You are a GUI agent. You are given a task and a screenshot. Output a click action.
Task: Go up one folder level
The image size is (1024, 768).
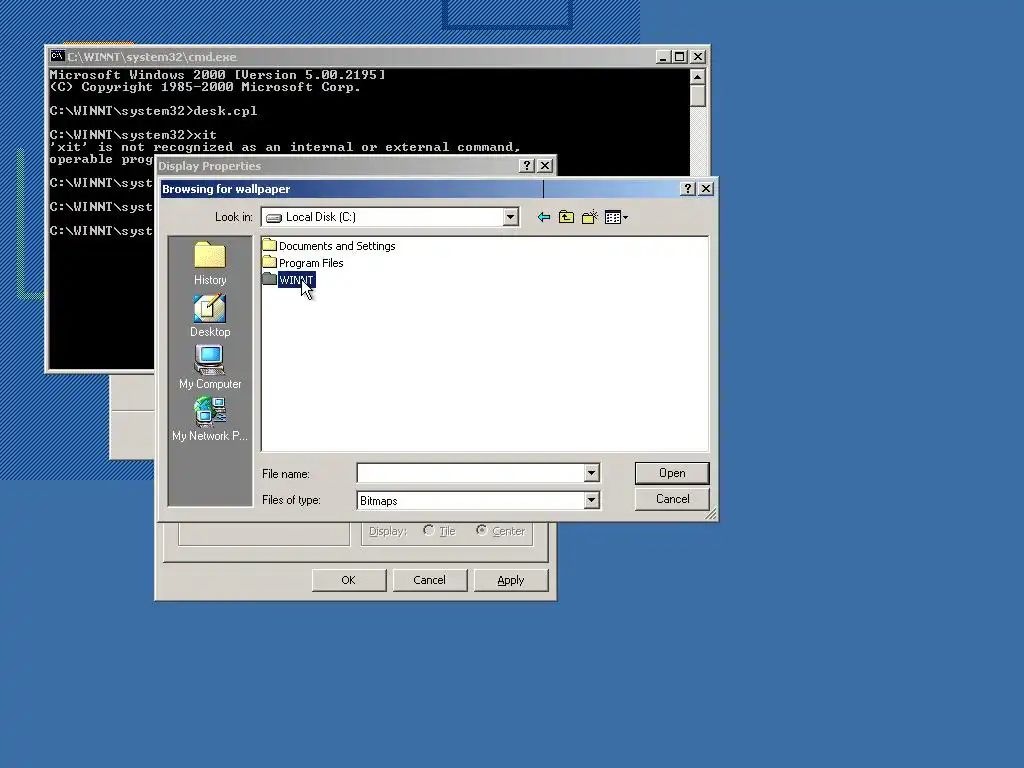(566, 217)
